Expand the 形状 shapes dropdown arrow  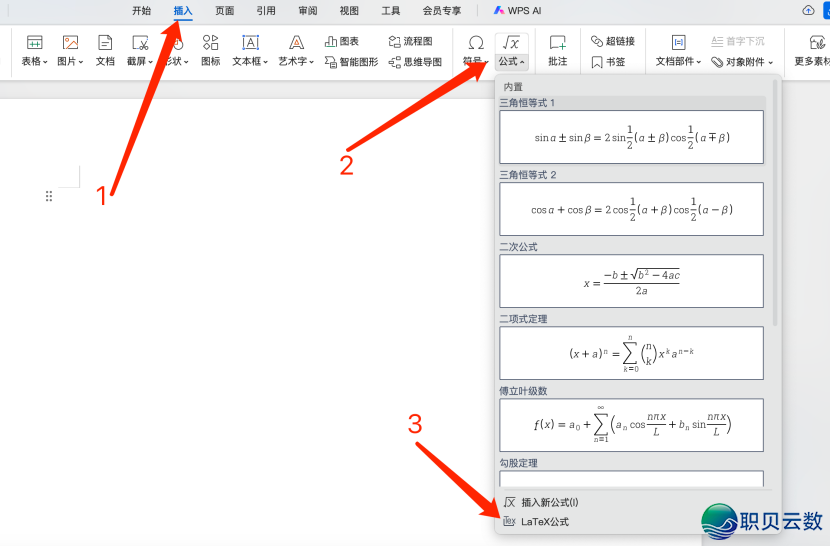[x=186, y=62]
